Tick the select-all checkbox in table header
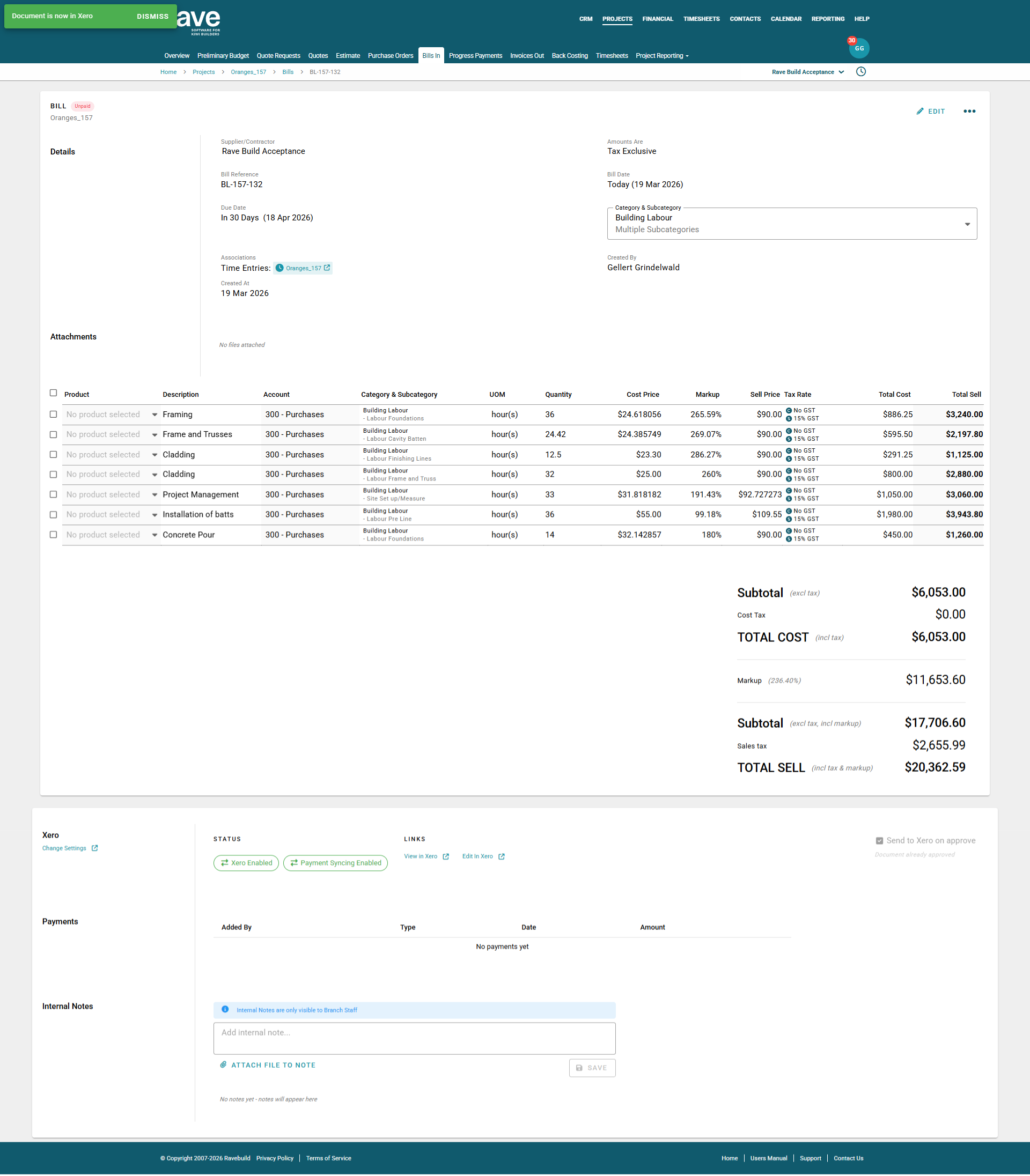Image resolution: width=1030 pixels, height=1176 pixels. pyautogui.click(x=54, y=393)
